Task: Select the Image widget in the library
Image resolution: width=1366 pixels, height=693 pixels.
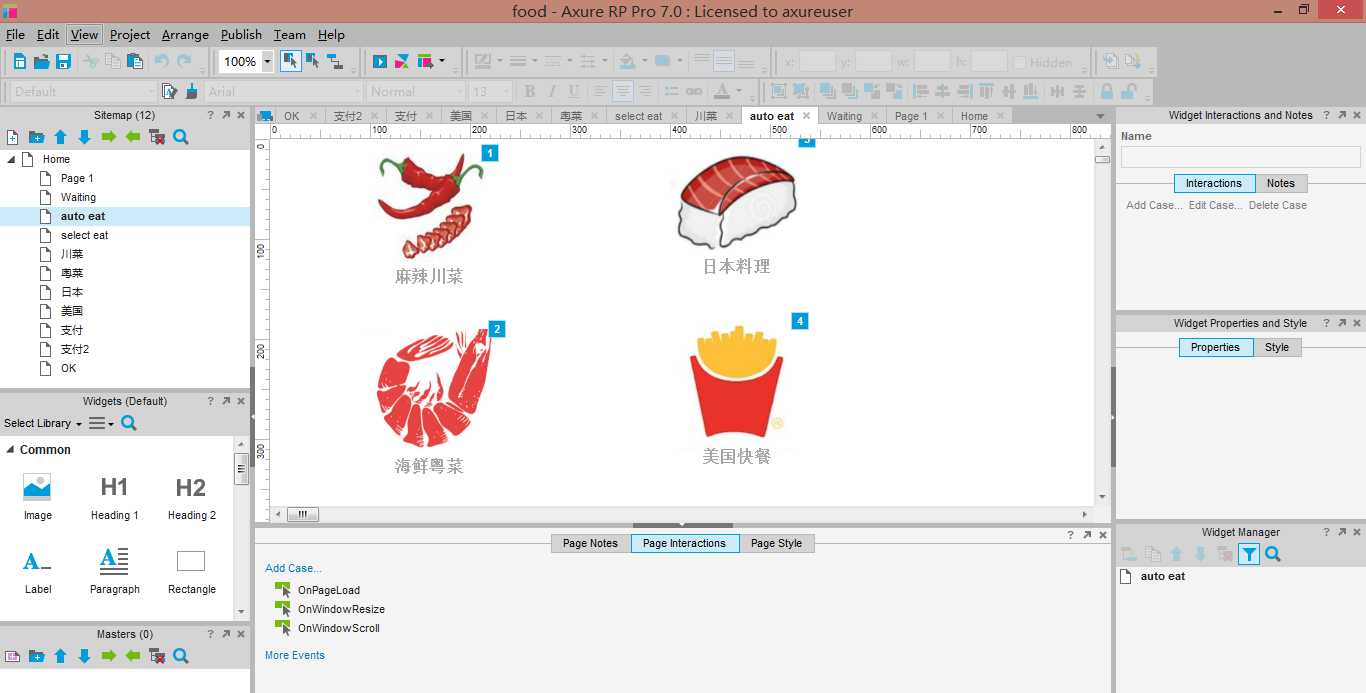Action: coord(38,497)
